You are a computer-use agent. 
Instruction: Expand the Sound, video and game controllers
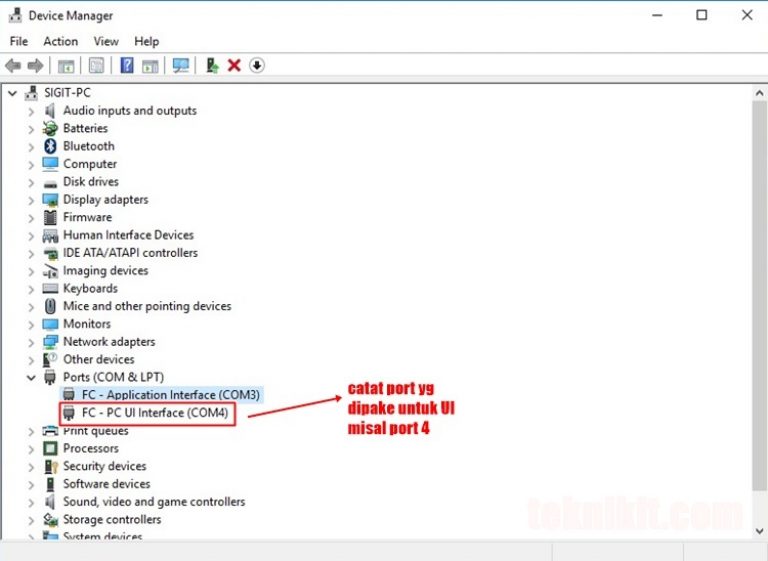[x=31, y=502]
